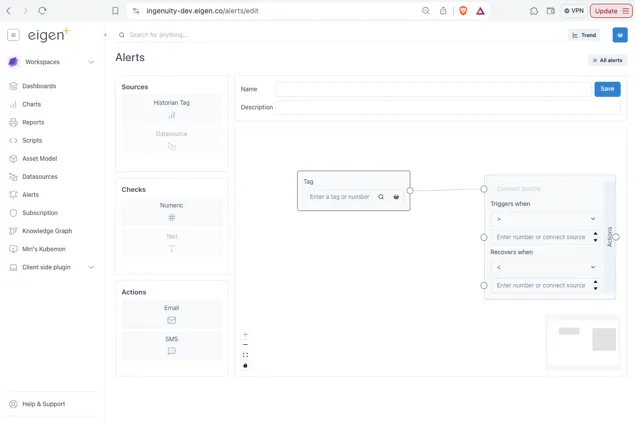Open browser extensions puzzle icon
Image resolution: width=635 pixels, height=422 pixels.
click(x=534, y=11)
